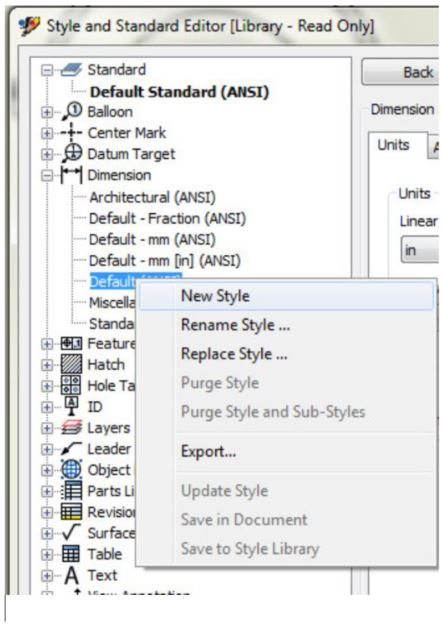This screenshot has height=624, width=442.
Task: Click the Surface checkmark icon
Action: [72, 532]
